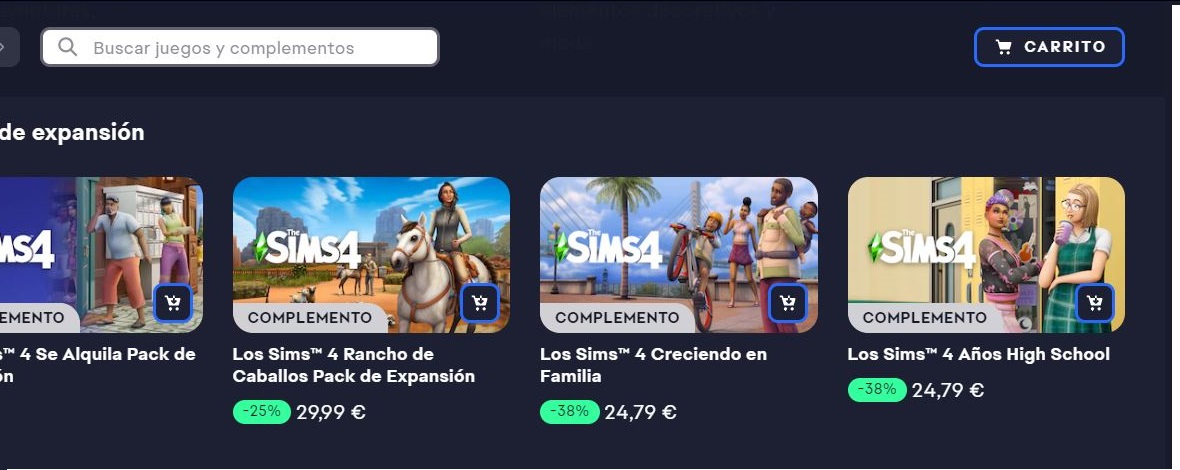Open Rancho de Caballos cover image

click(x=371, y=255)
